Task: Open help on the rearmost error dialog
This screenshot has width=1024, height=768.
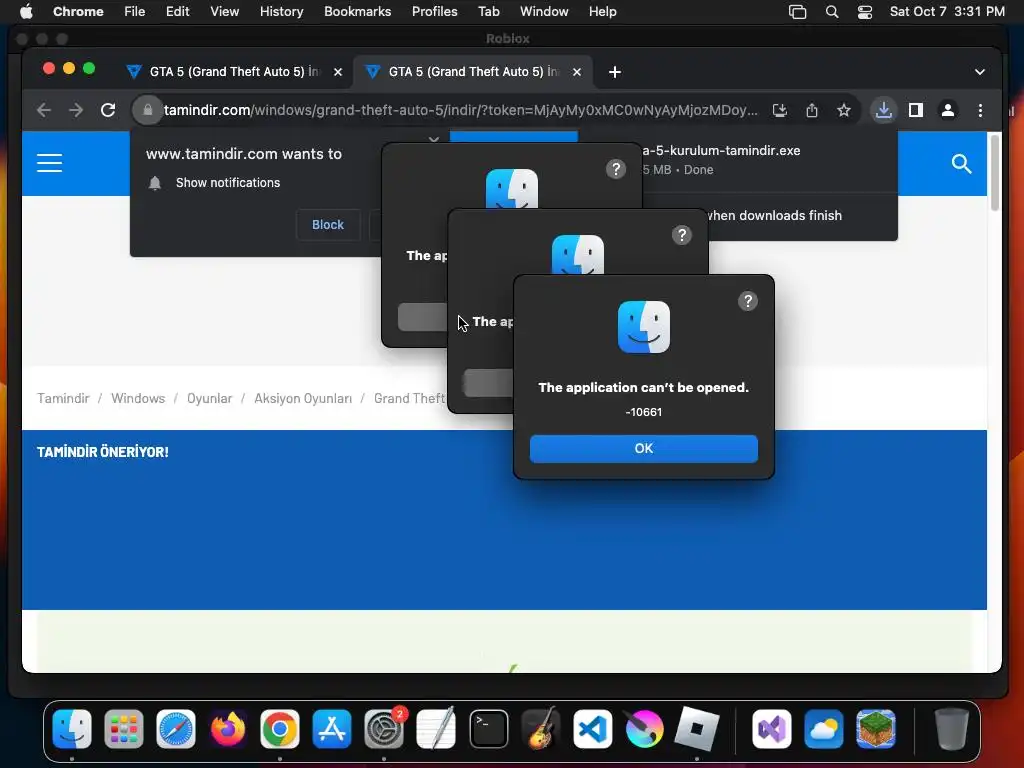Action: click(x=616, y=169)
